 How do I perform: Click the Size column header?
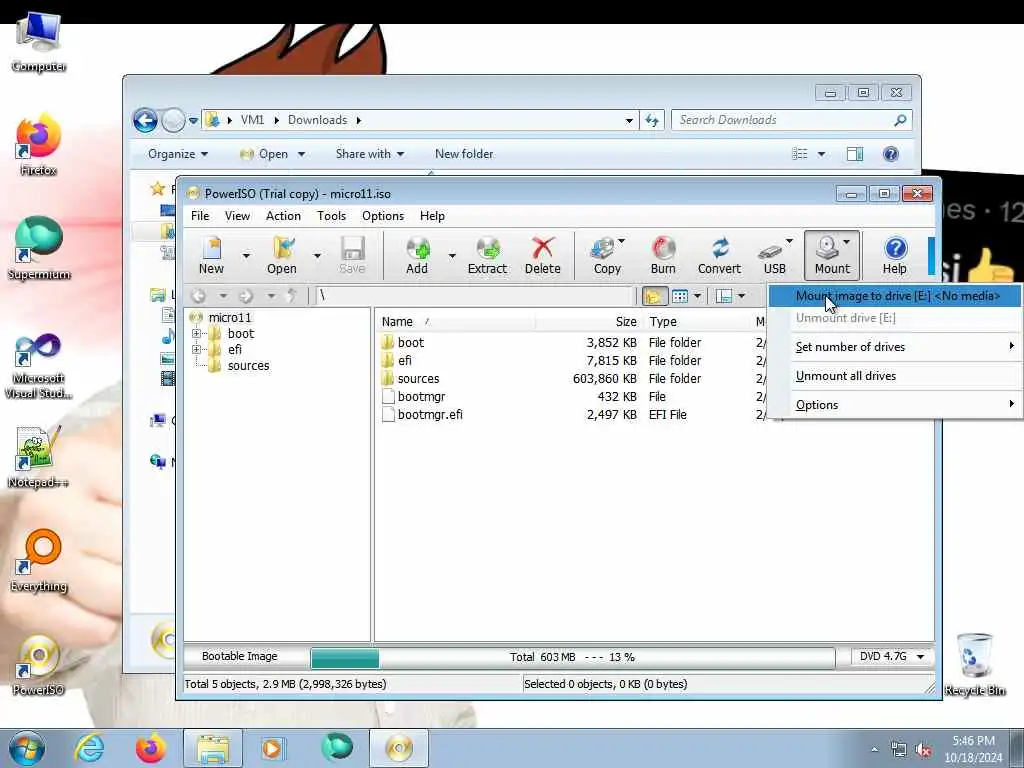(x=590, y=322)
